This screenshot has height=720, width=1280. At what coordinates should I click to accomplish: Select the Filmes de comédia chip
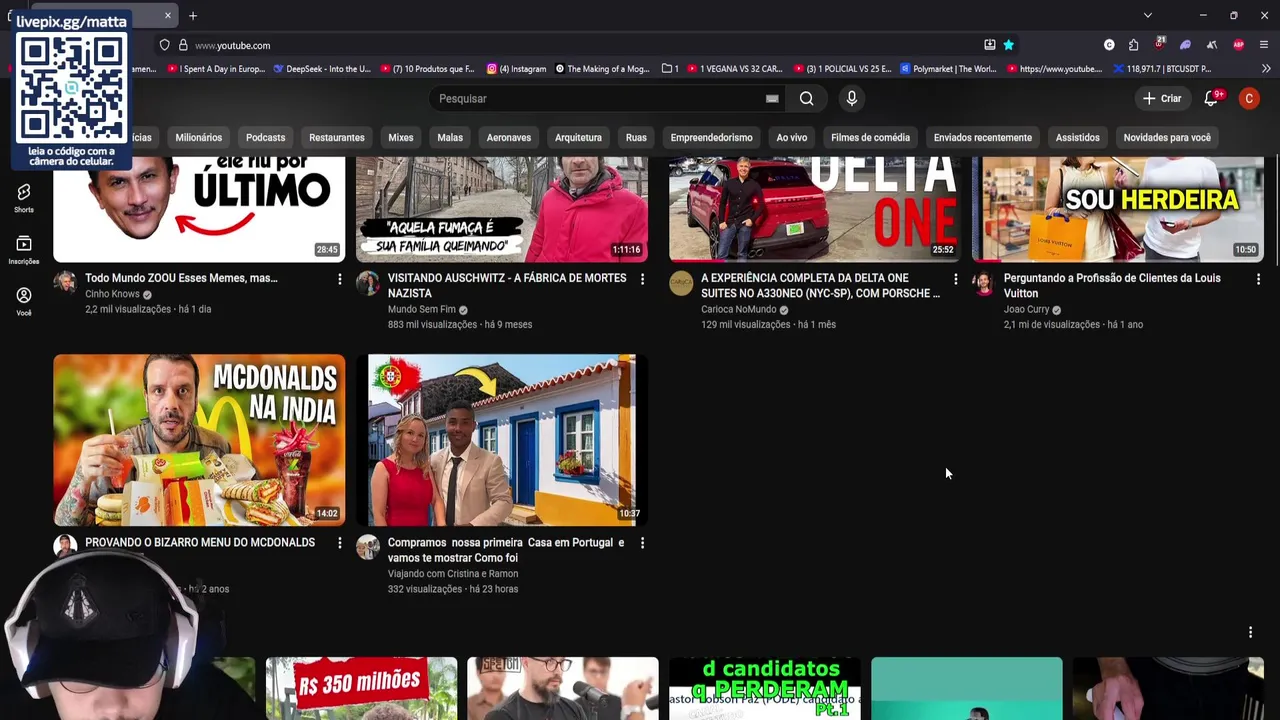pos(871,137)
